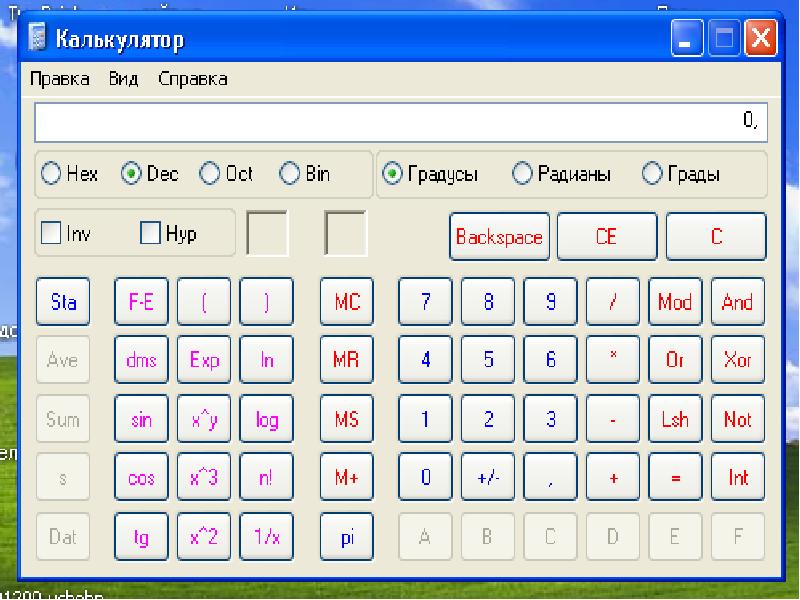800x600 pixels.
Task: Open the Вид menu
Action: click(x=123, y=79)
